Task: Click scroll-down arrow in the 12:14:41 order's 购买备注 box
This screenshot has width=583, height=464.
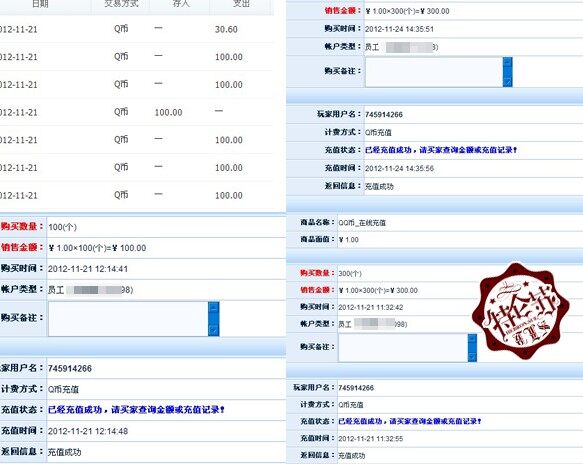Action: [214, 330]
